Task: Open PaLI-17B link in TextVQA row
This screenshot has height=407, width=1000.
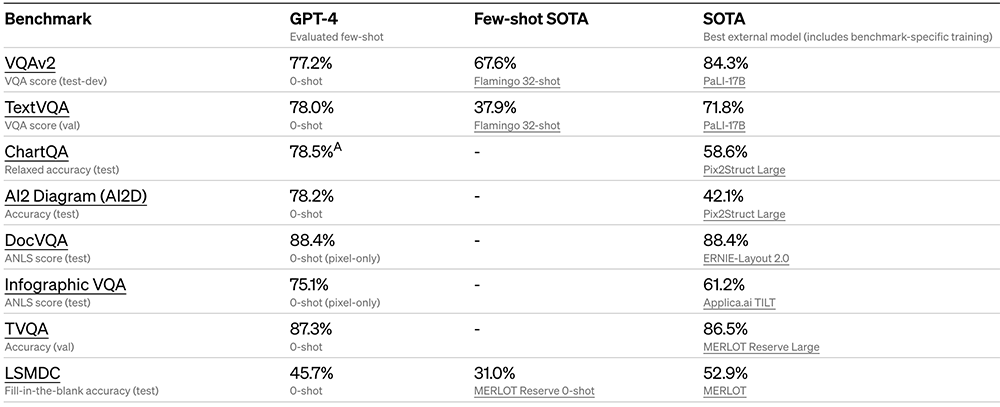Action: pos(726,125)
